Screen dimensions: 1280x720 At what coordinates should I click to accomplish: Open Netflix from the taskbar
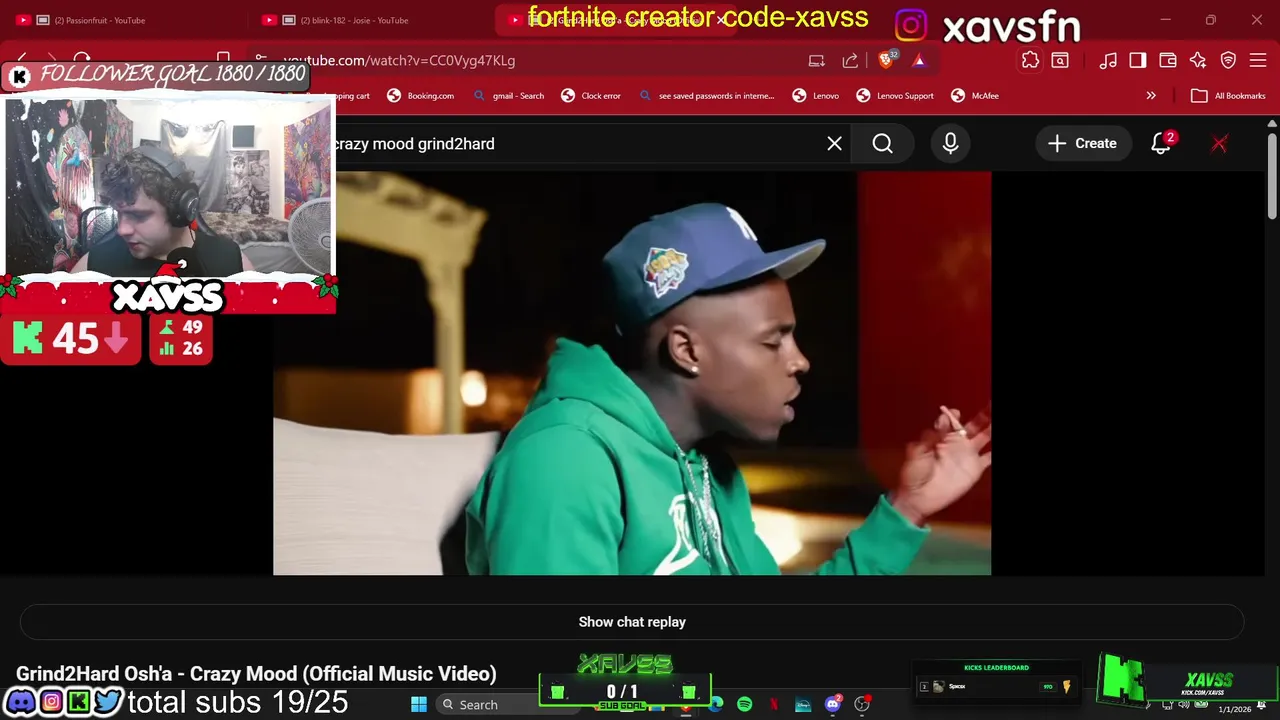tap(774, 704)
